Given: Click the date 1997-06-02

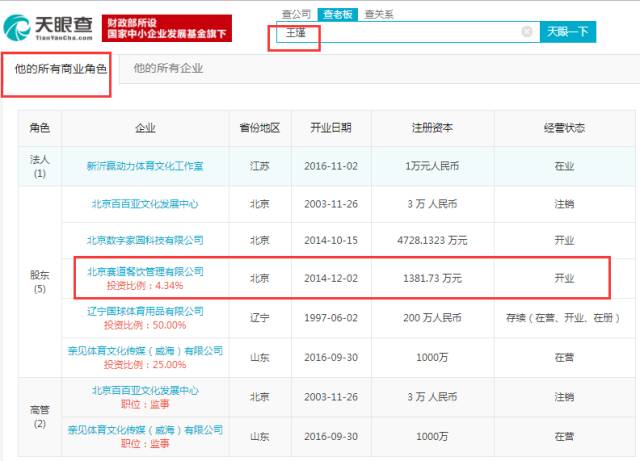Looking at the screenshot, I should [x=331, y=318].
